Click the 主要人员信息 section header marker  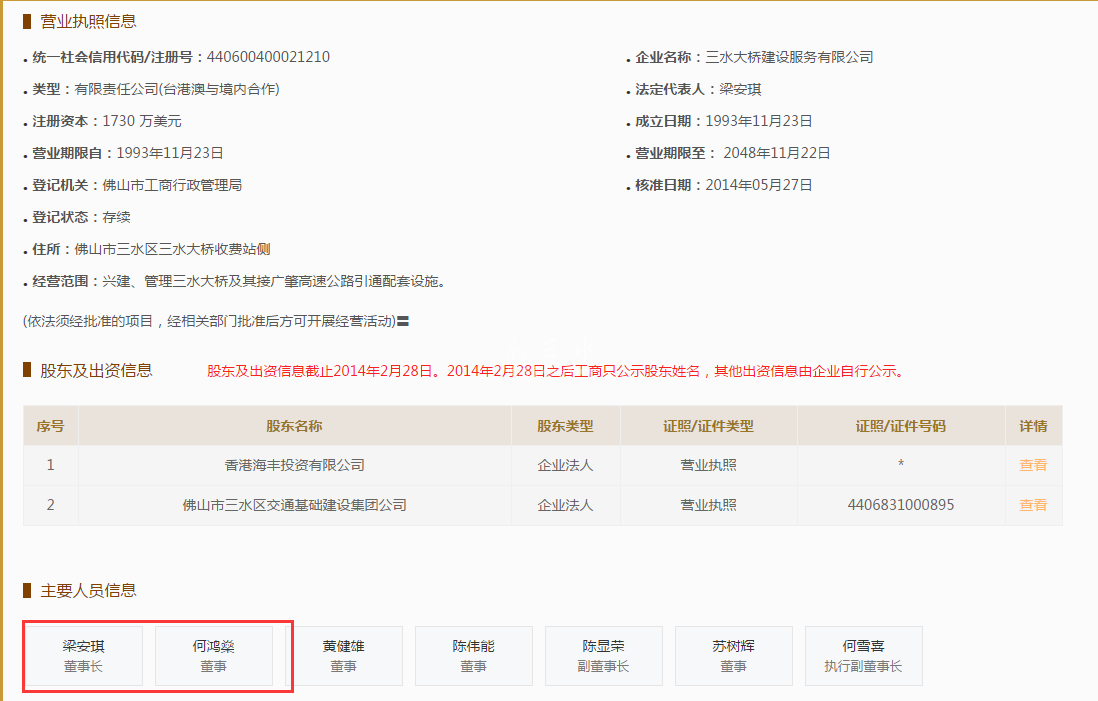27,591
